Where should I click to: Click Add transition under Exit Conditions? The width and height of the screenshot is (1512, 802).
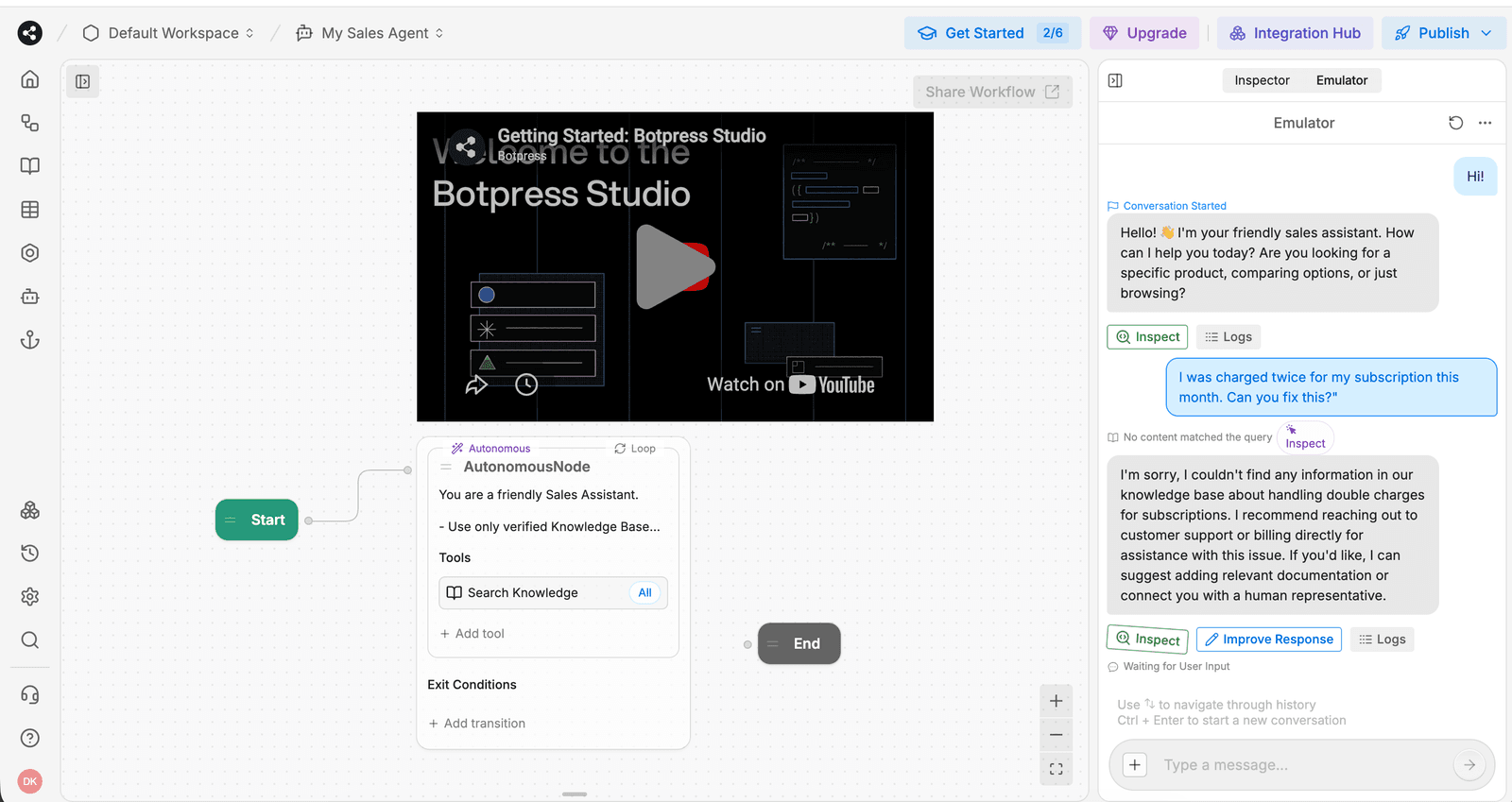coord(477,724)
